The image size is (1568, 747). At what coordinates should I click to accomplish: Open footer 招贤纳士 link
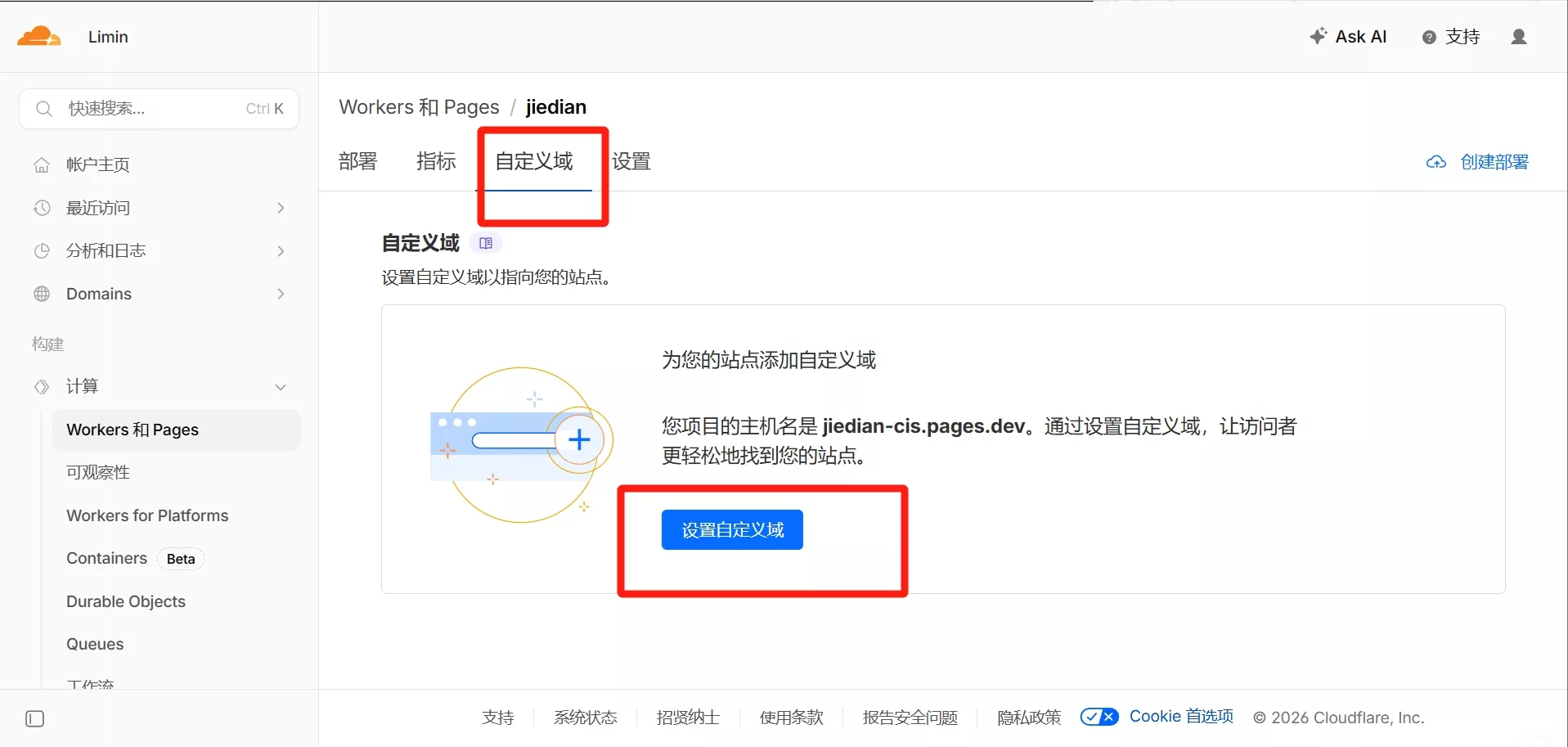click(688, 718)
